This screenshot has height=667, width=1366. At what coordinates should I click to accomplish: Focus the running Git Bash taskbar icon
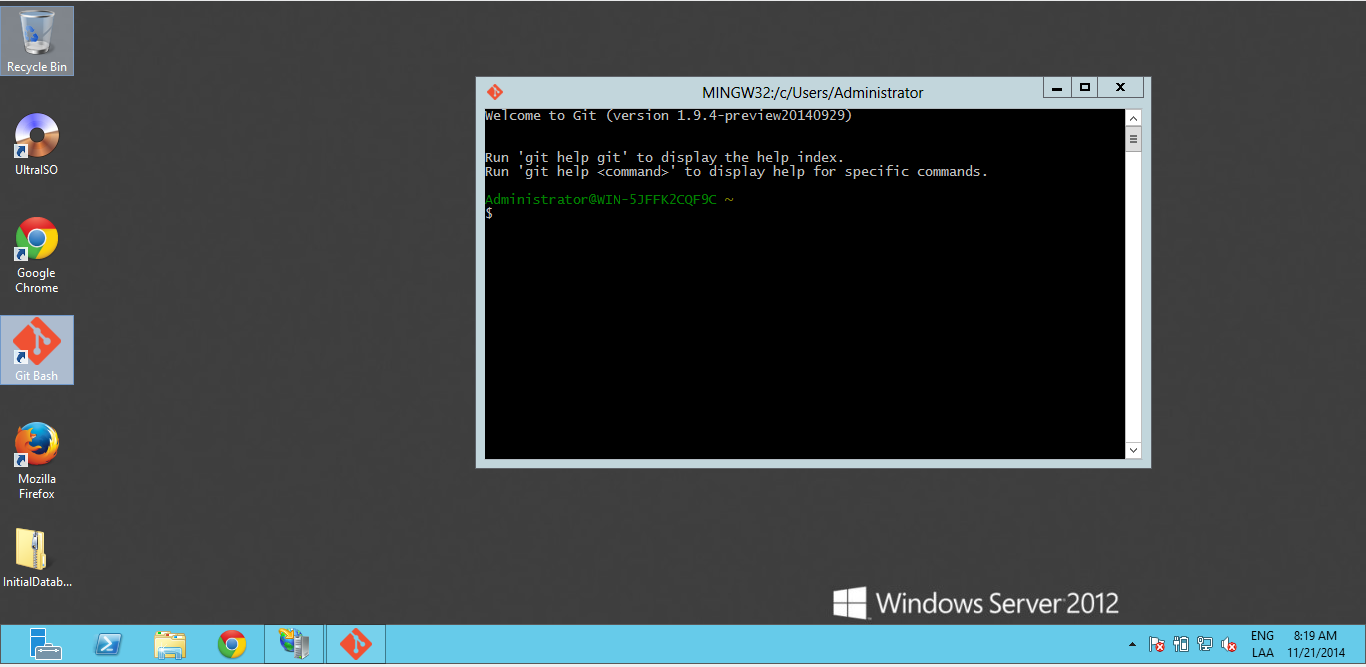click(x=355, y=644)
